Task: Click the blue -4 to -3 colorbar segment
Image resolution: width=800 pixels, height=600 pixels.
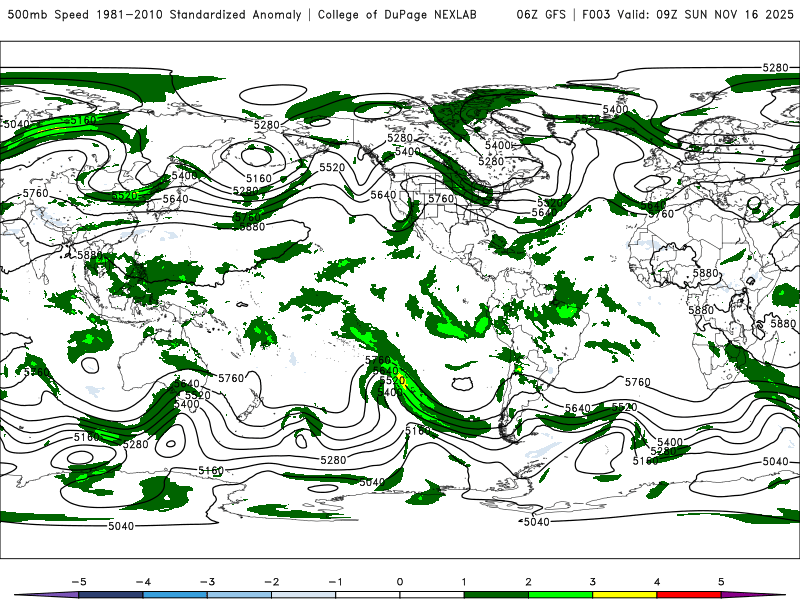Action: coord(175,595)
